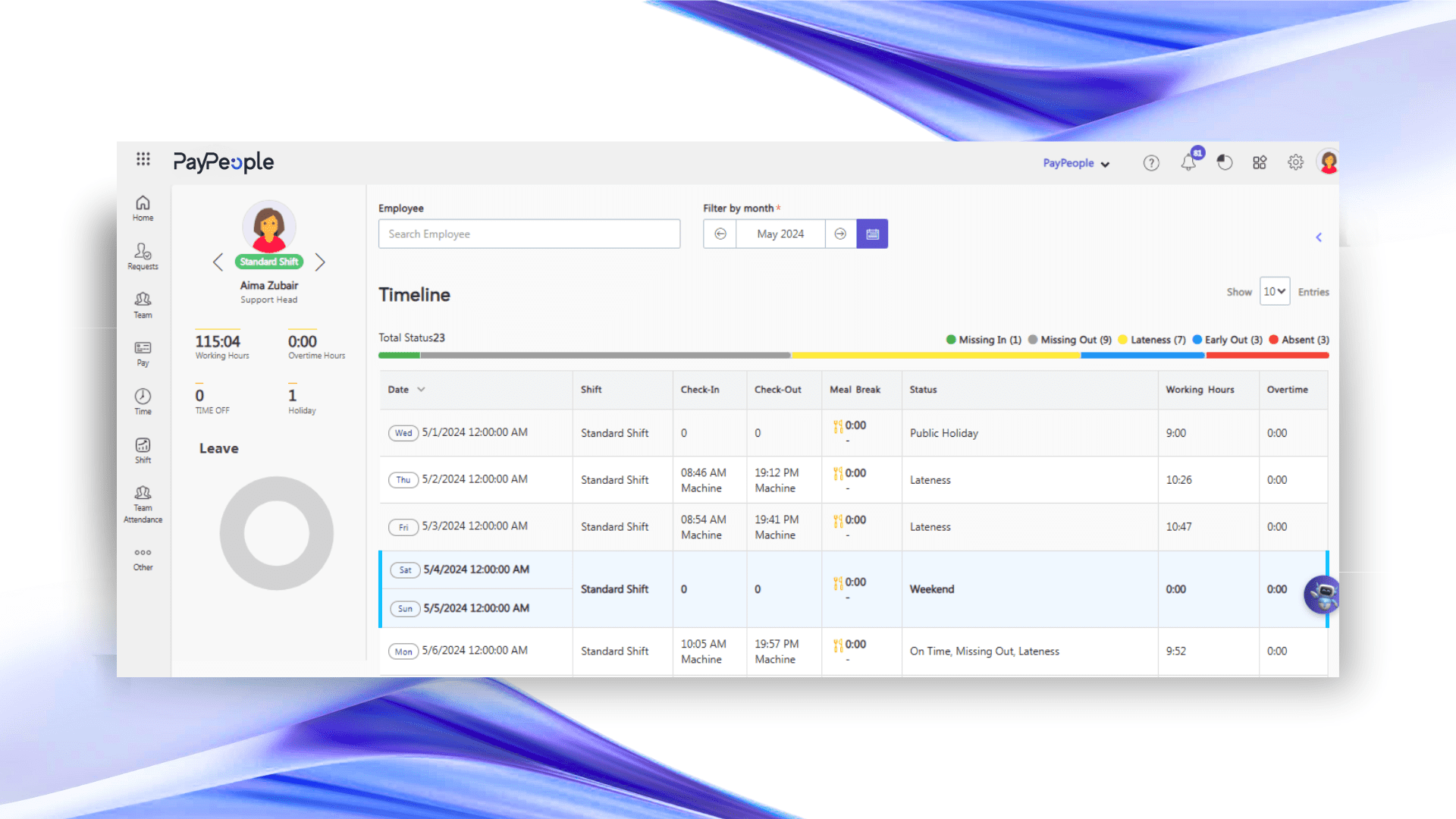Open the help question mark icon
The height and width of the screenshot is (819, 1456).
point(1151,163)
